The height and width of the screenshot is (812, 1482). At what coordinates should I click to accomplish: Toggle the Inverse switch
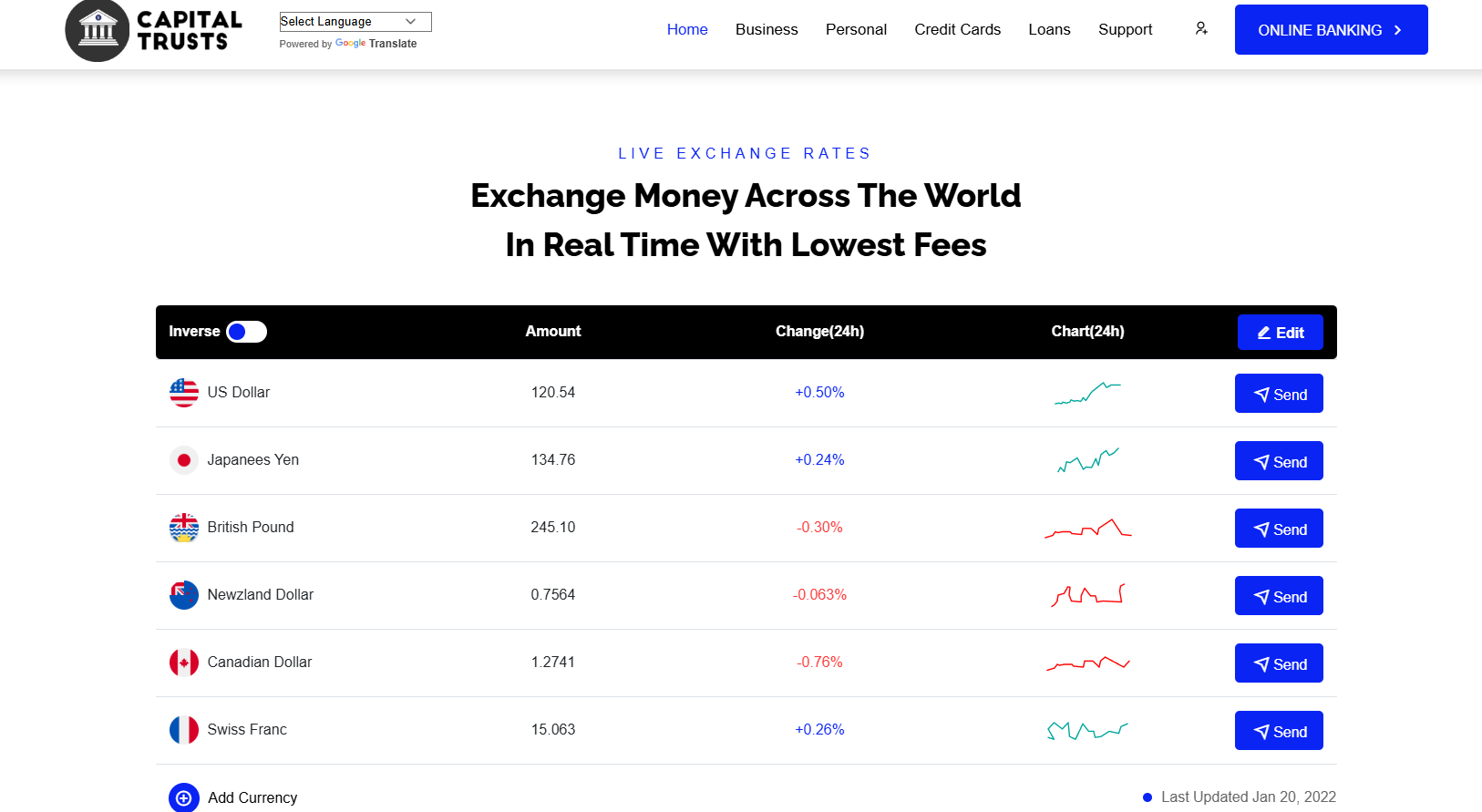pyautogui.click(x=246, y=332)
